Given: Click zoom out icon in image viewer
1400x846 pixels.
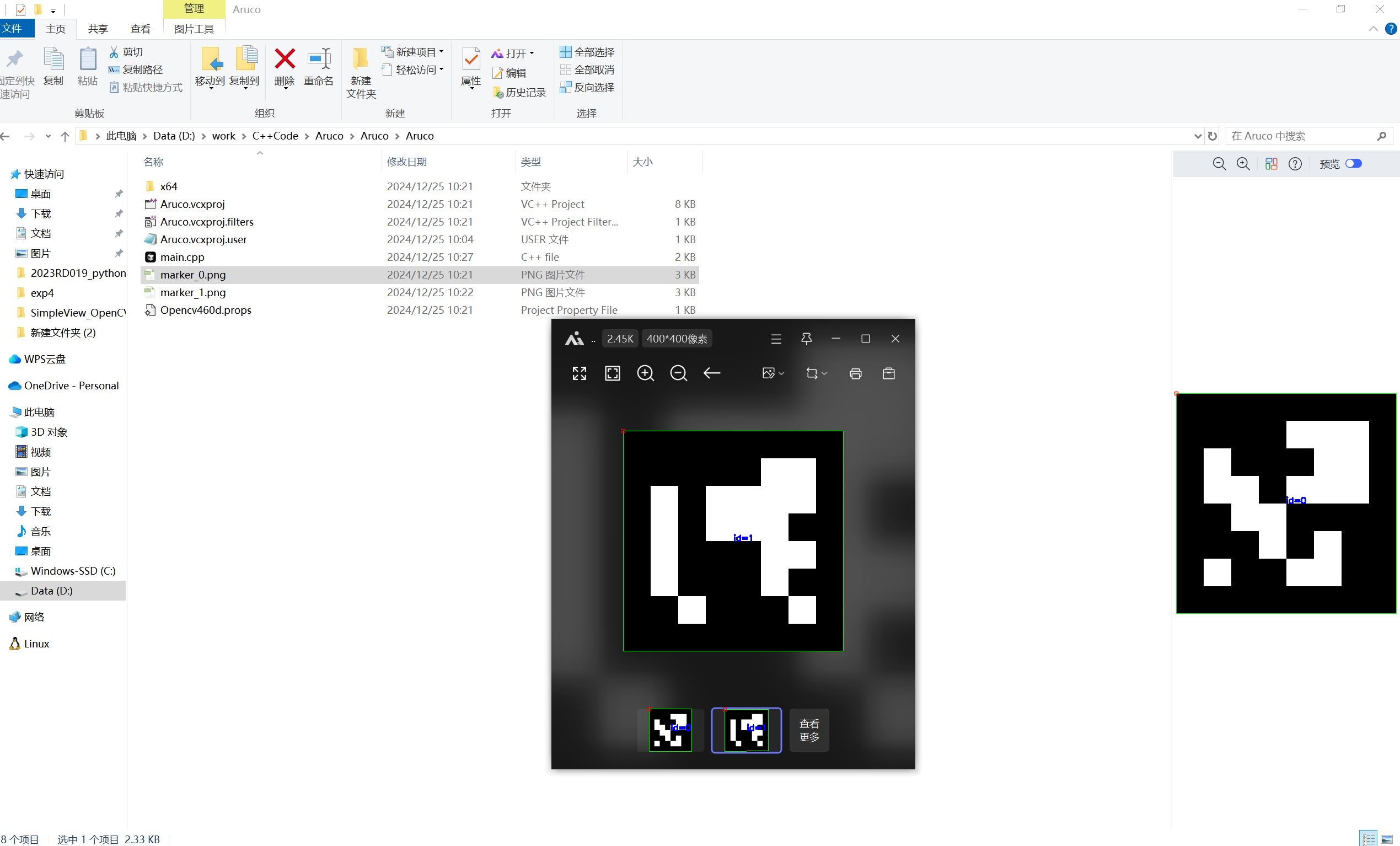Looking at the screenshot, I should pyautogui.click(x=678, y=373).
